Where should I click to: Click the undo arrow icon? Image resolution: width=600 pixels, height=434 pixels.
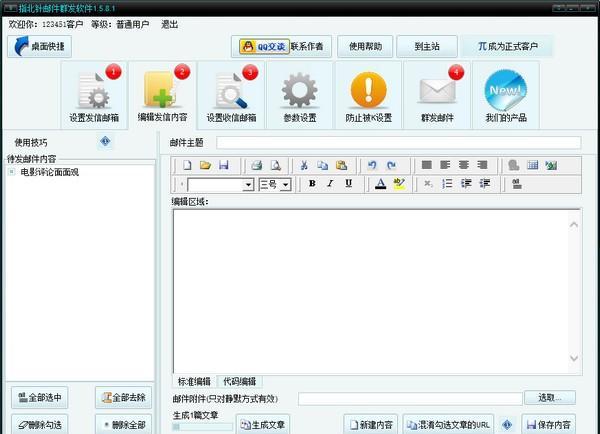click(372, 165)
